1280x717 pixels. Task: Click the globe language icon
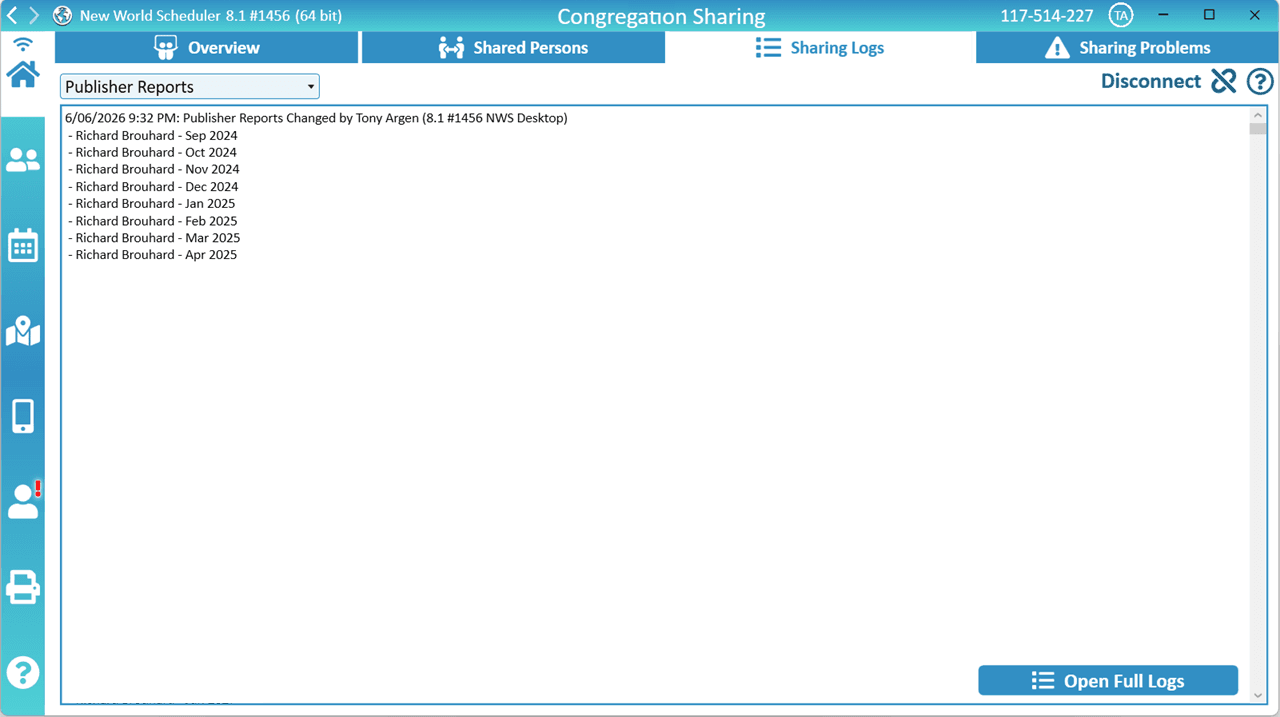(x=62, y=16)
